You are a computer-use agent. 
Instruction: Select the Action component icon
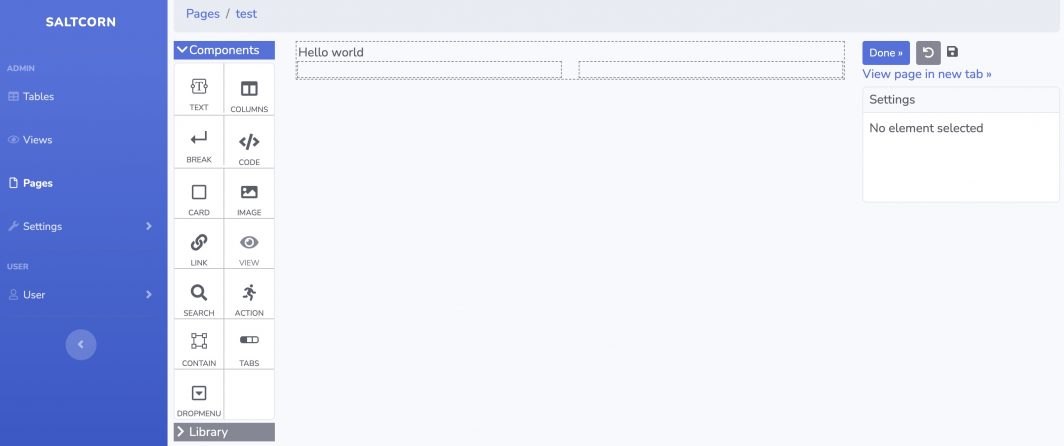click(x=249, y=293)
